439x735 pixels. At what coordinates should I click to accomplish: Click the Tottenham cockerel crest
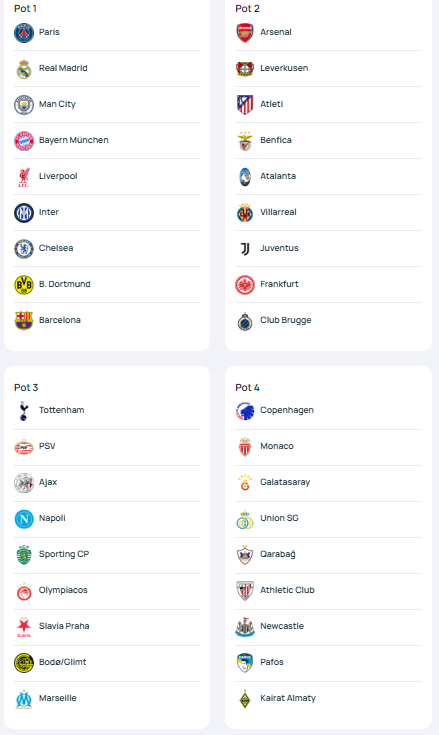(x=24, y=411)
